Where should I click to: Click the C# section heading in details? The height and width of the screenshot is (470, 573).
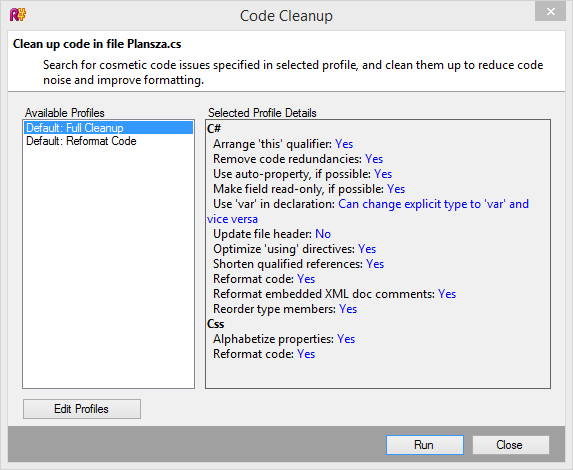(x=214, y=129)
